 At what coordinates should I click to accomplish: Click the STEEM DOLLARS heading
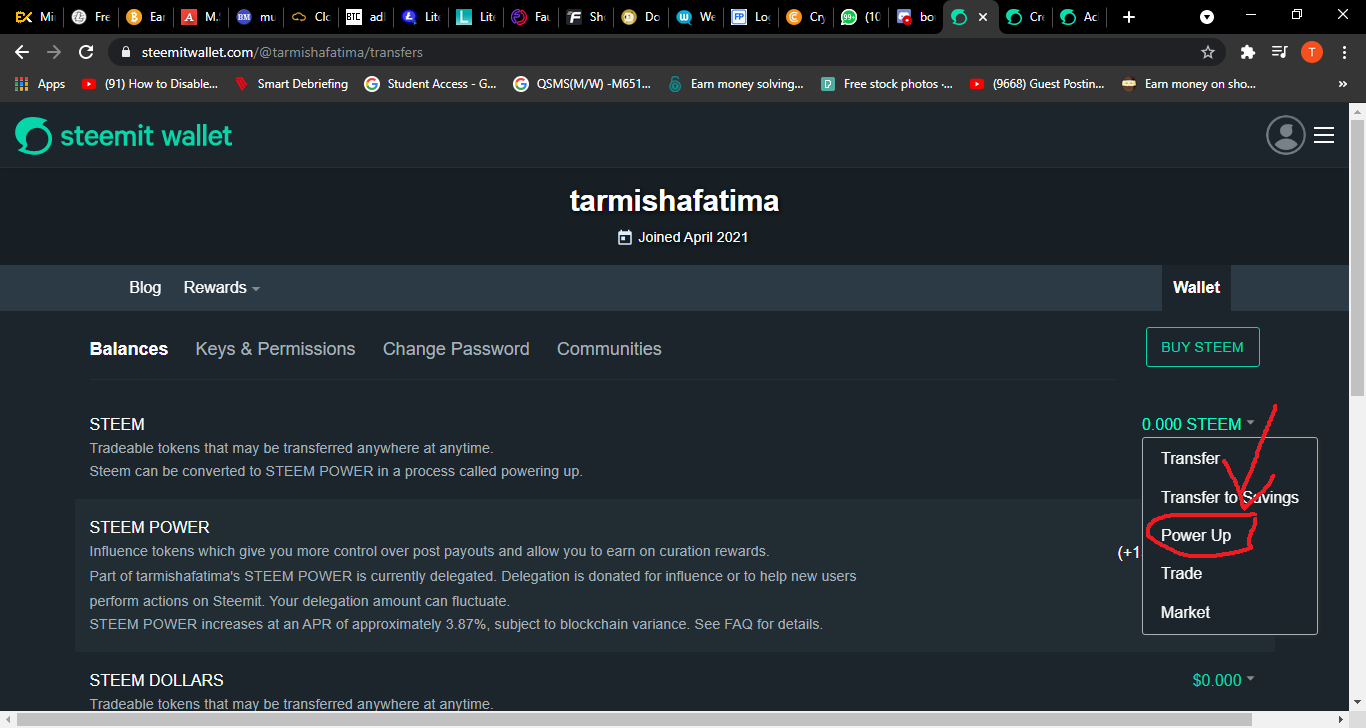click(157, 680)
